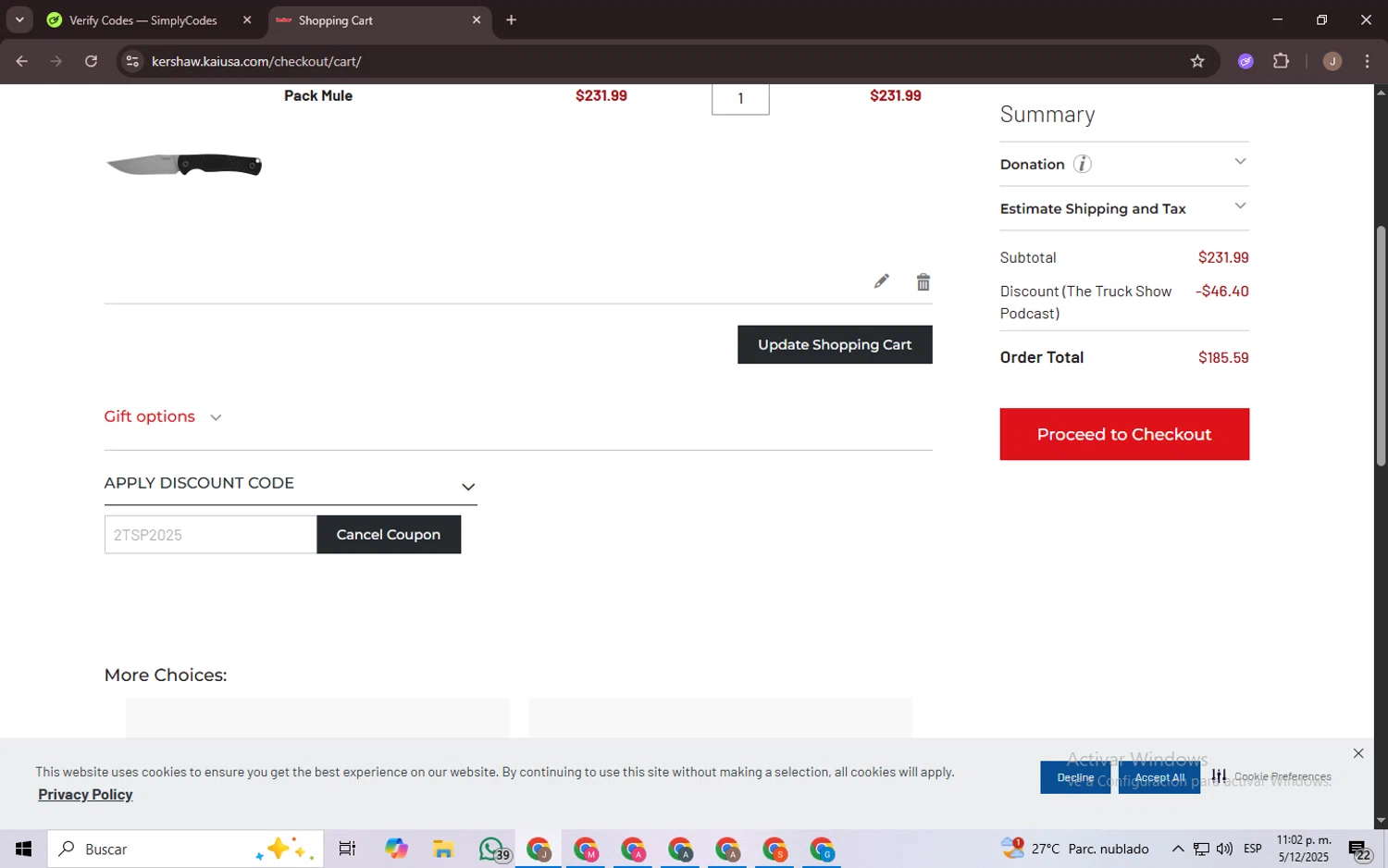
Task: Open the Extensions puzzle menu
Action: click(x=1281, y=61)
